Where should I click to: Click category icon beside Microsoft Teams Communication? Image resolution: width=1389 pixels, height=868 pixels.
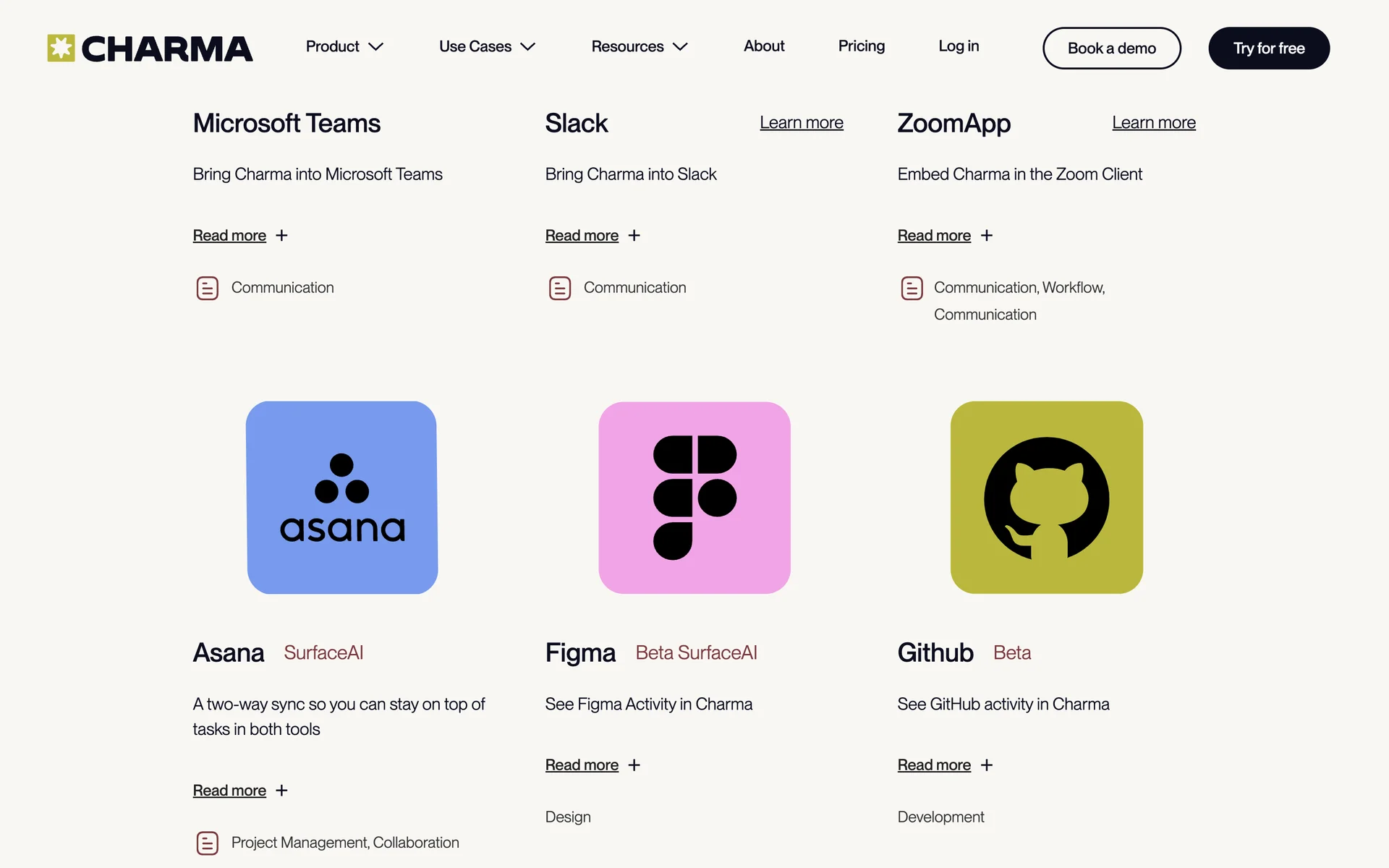(208, 288)
